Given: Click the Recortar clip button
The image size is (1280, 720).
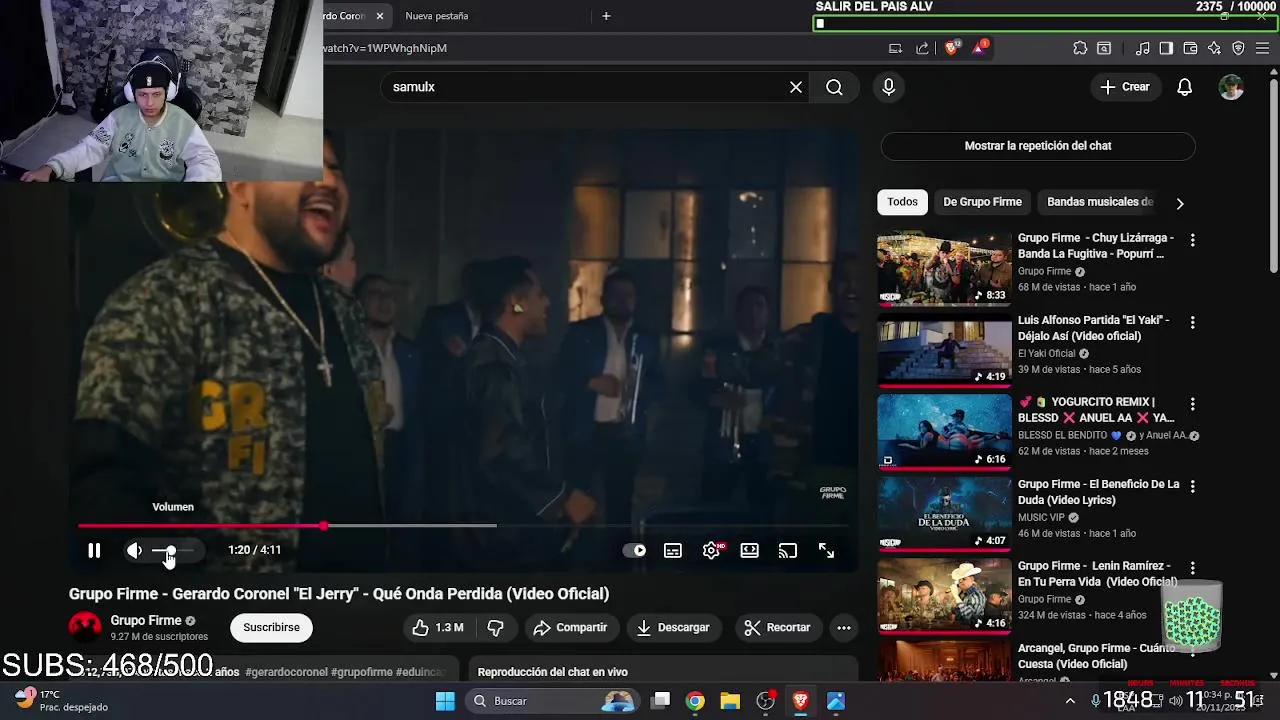Looking at the screenshot, I should point(777,627).
